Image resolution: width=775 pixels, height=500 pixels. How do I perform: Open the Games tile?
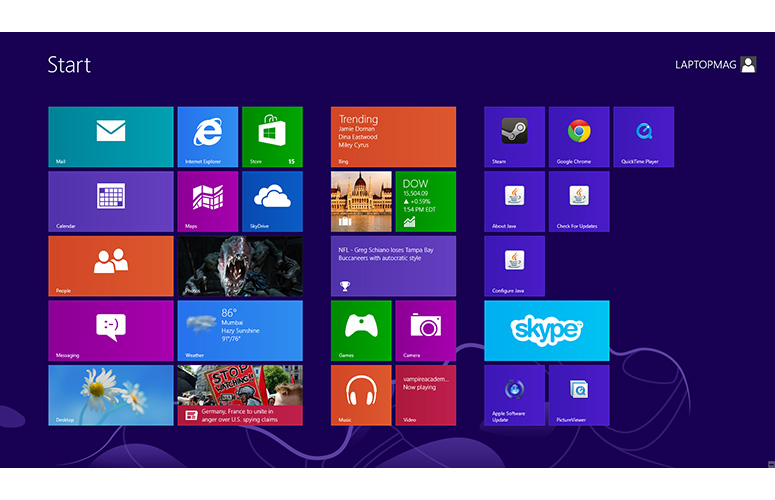[361, 331]
